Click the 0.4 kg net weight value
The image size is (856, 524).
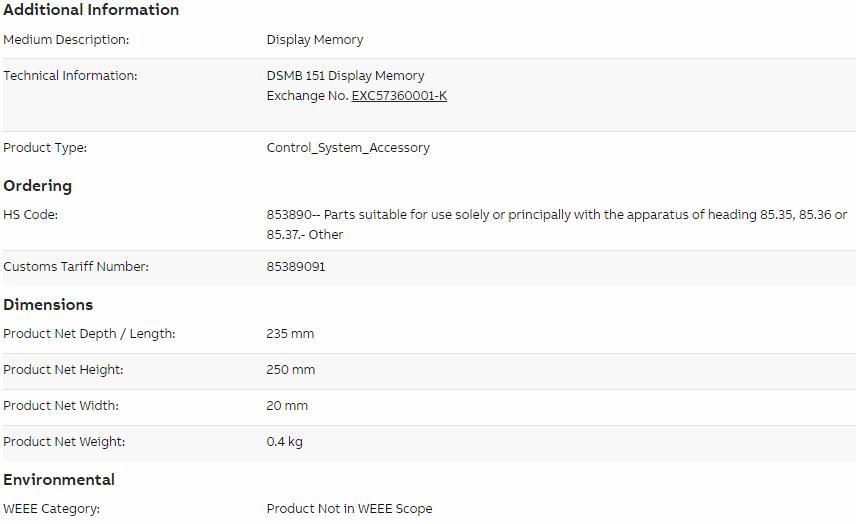tap(284, 442)
